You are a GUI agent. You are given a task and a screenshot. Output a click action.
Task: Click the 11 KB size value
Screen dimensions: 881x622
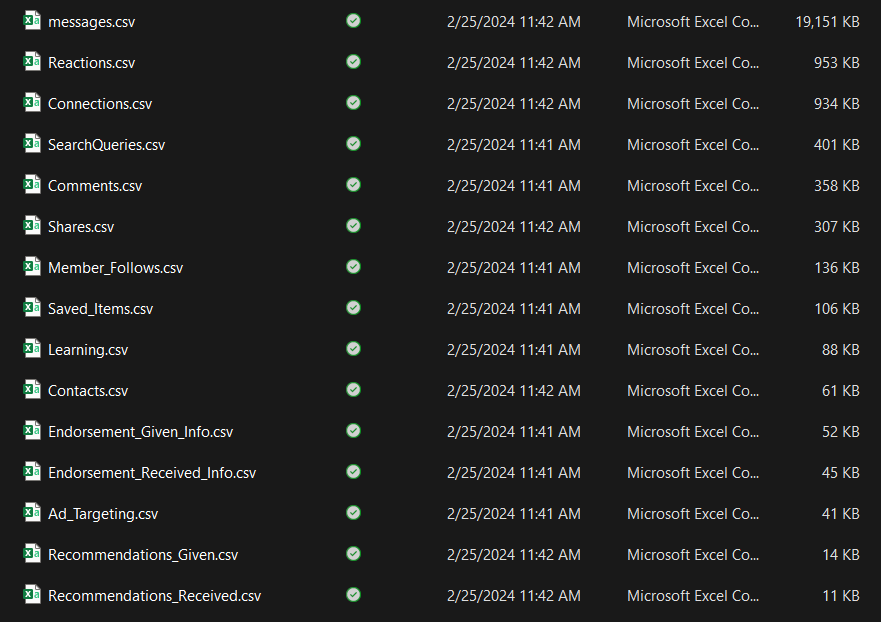point(841,596)
